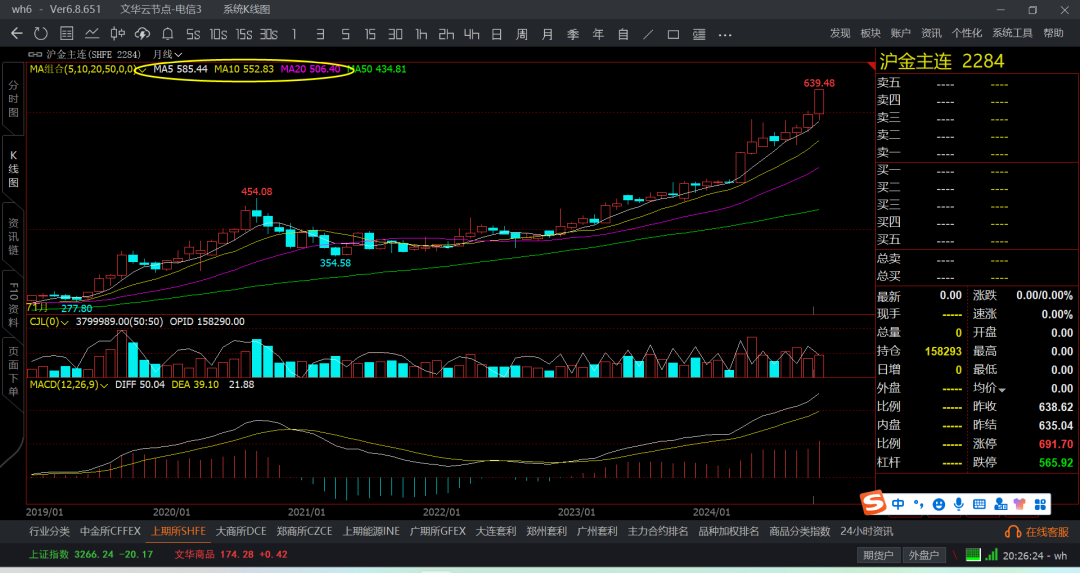Click the 期货户 account button
Screen dimensions: 1080x573
(x=878, y=555)
